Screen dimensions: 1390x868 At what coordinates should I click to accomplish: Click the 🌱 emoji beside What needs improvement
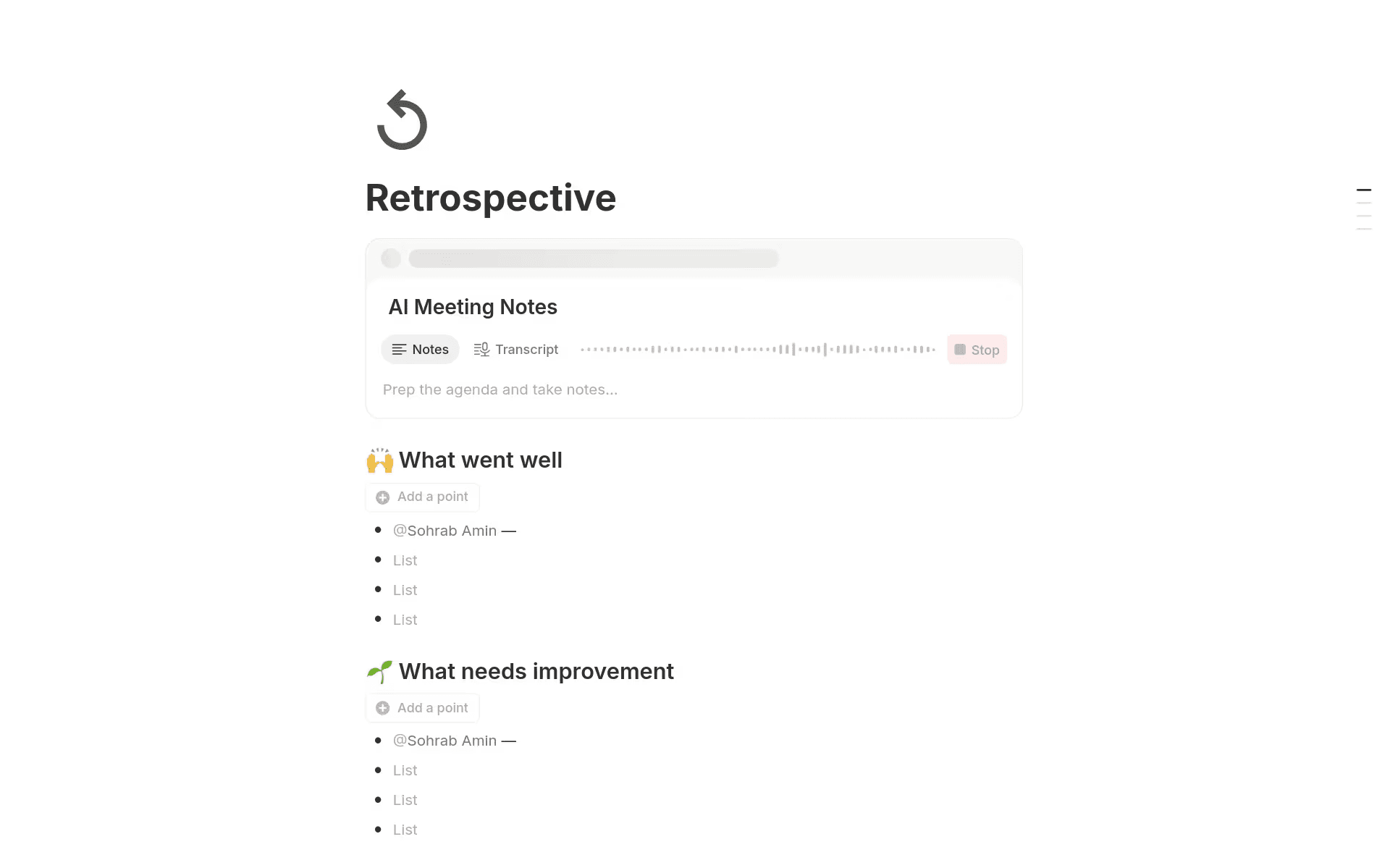click(379, 672)
